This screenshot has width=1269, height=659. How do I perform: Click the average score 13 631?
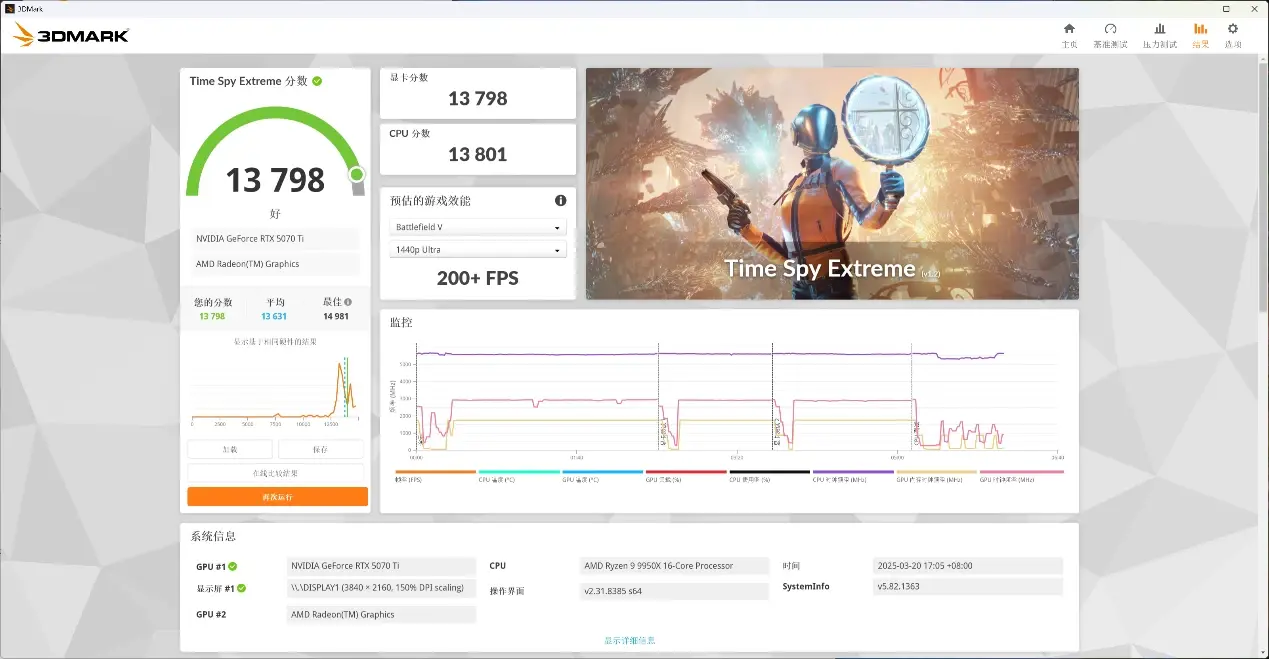click(x=274, y=316)
